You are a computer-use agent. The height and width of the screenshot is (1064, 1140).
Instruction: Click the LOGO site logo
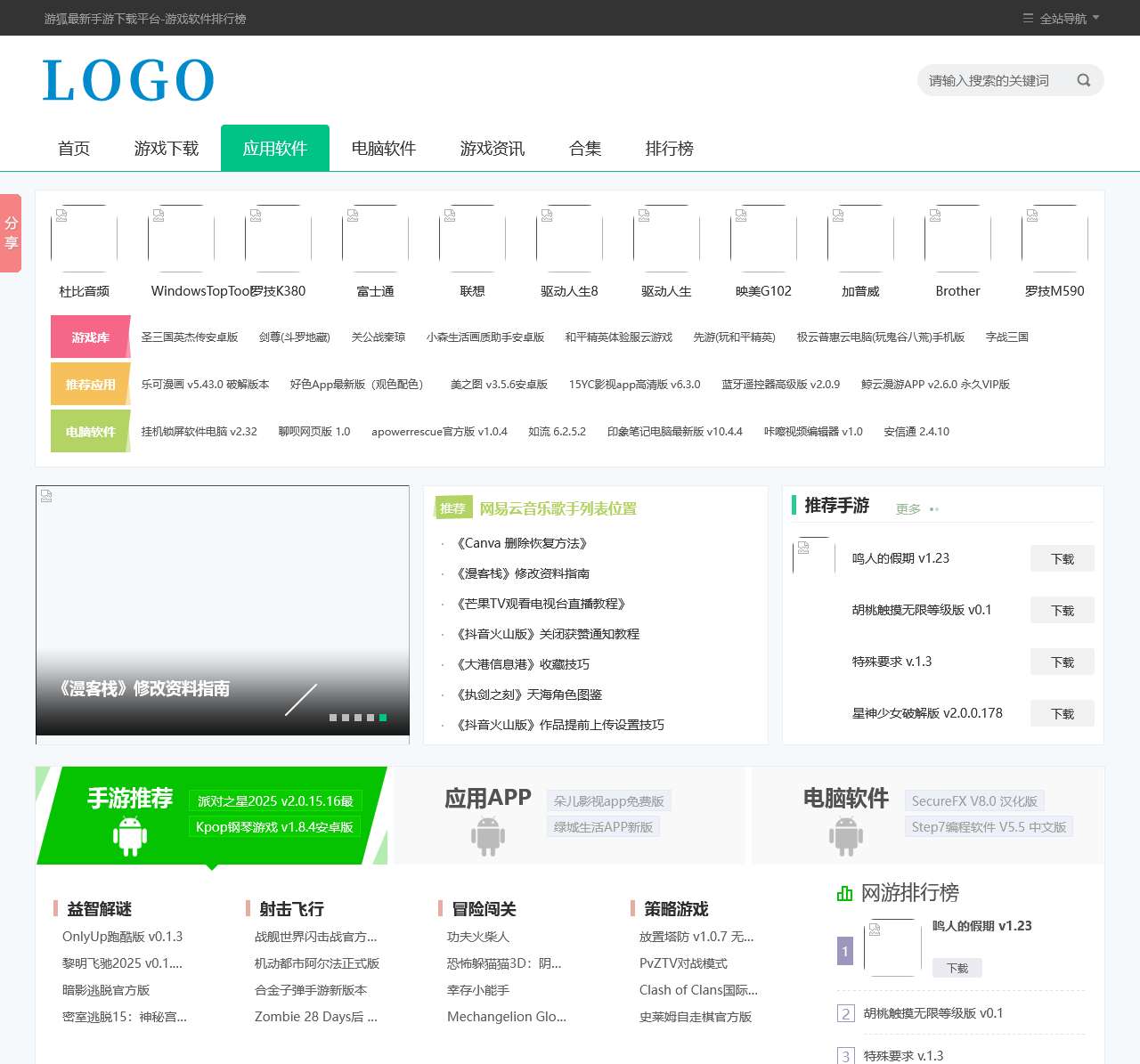(128, 80)
